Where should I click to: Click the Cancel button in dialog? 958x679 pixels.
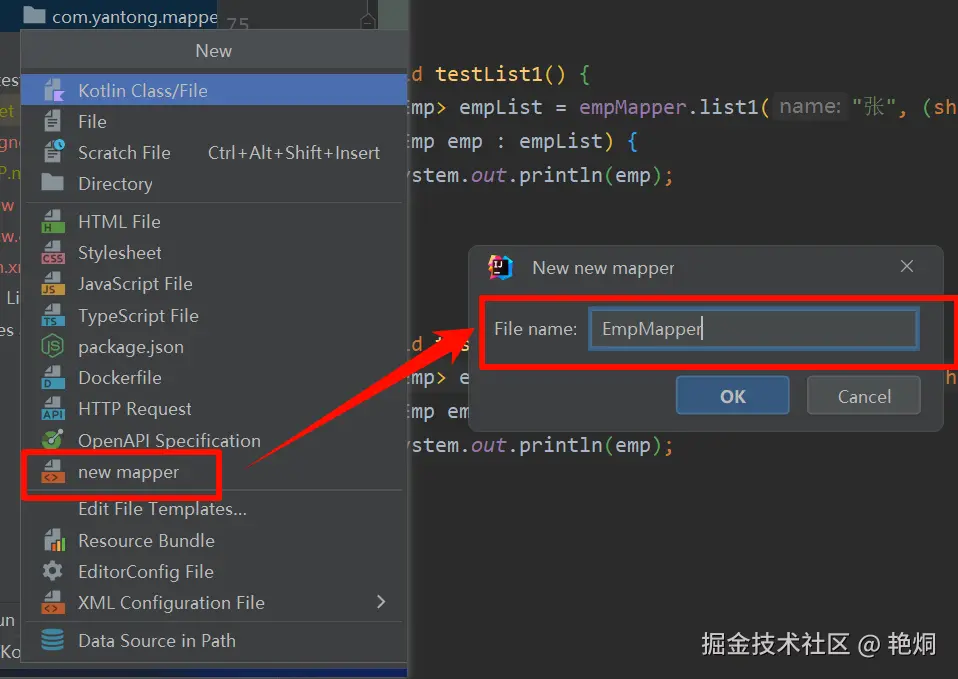[x=863, y=396]
